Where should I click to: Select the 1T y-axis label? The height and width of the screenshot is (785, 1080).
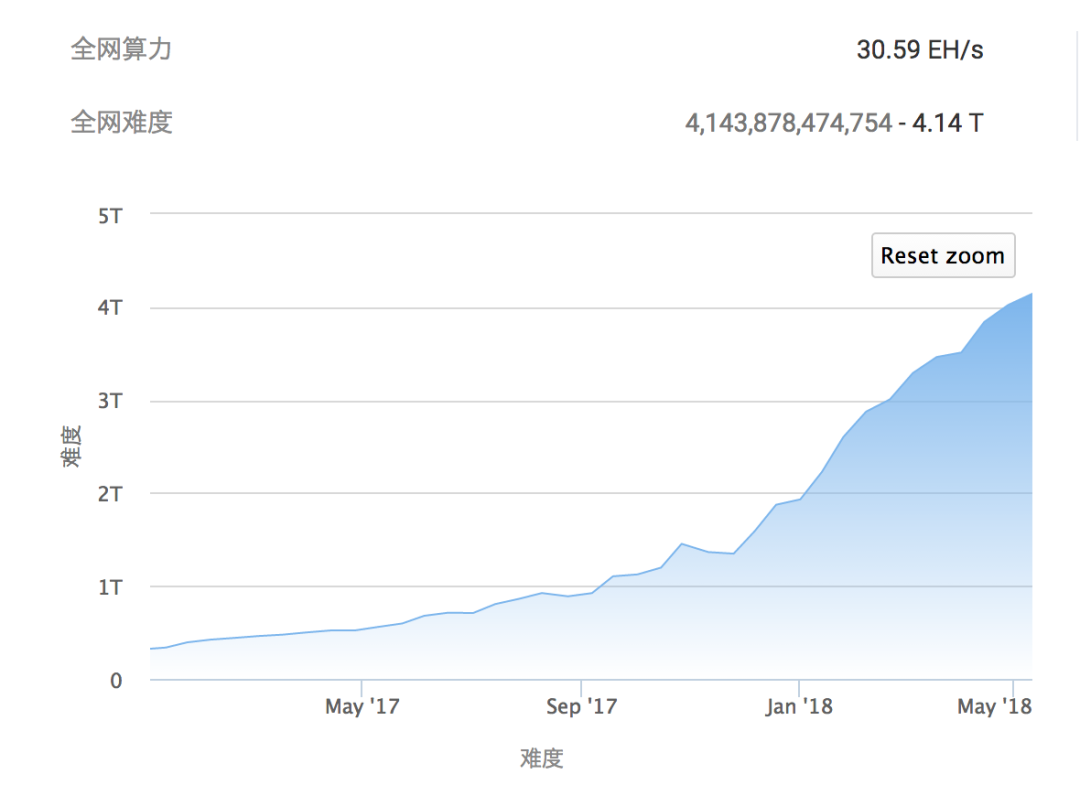point(109,587)
